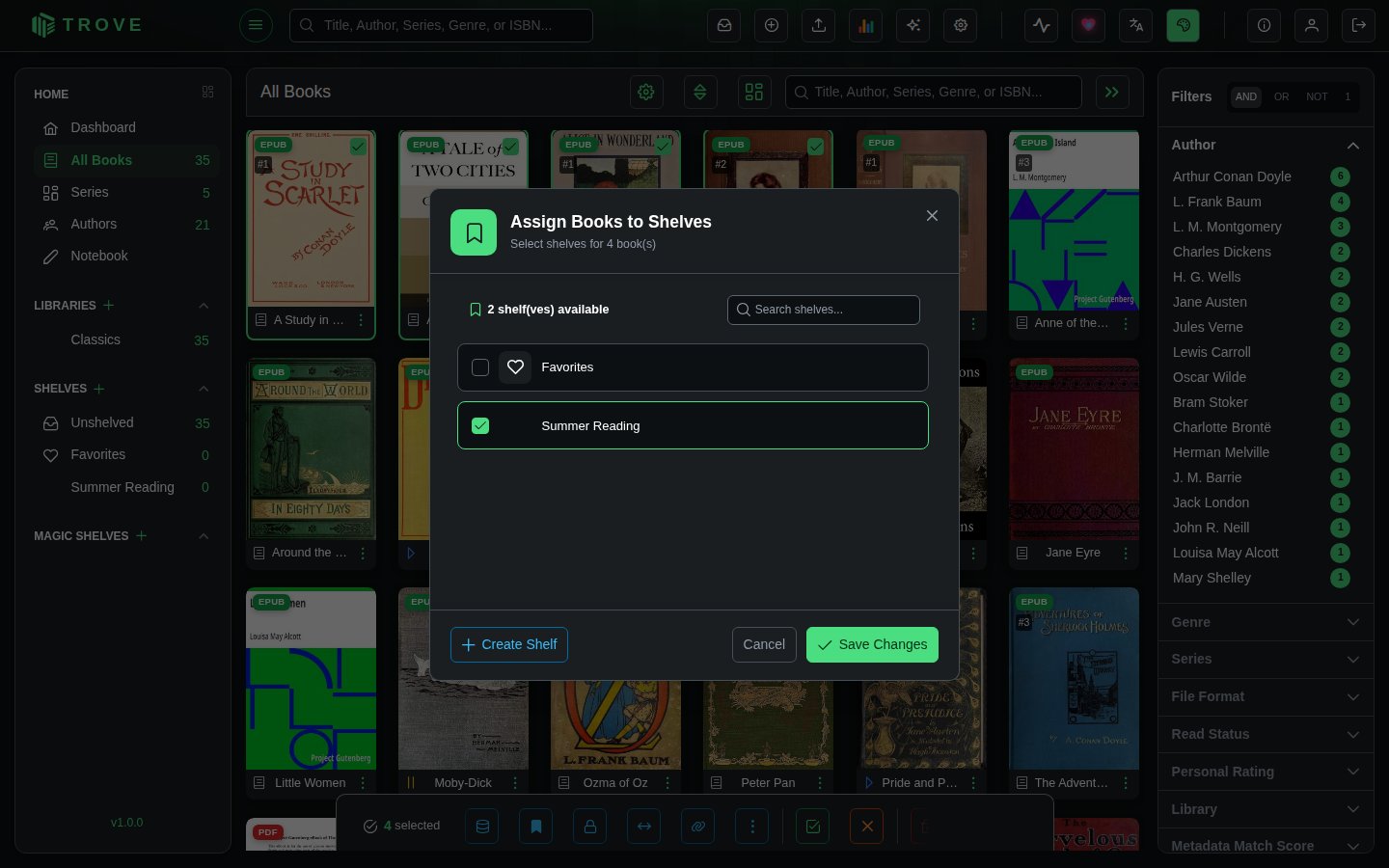The image size is (1389, 868).
Task: Collapse the LIBRARIES sidebar section chevron
Action: (x=204, y=306)
